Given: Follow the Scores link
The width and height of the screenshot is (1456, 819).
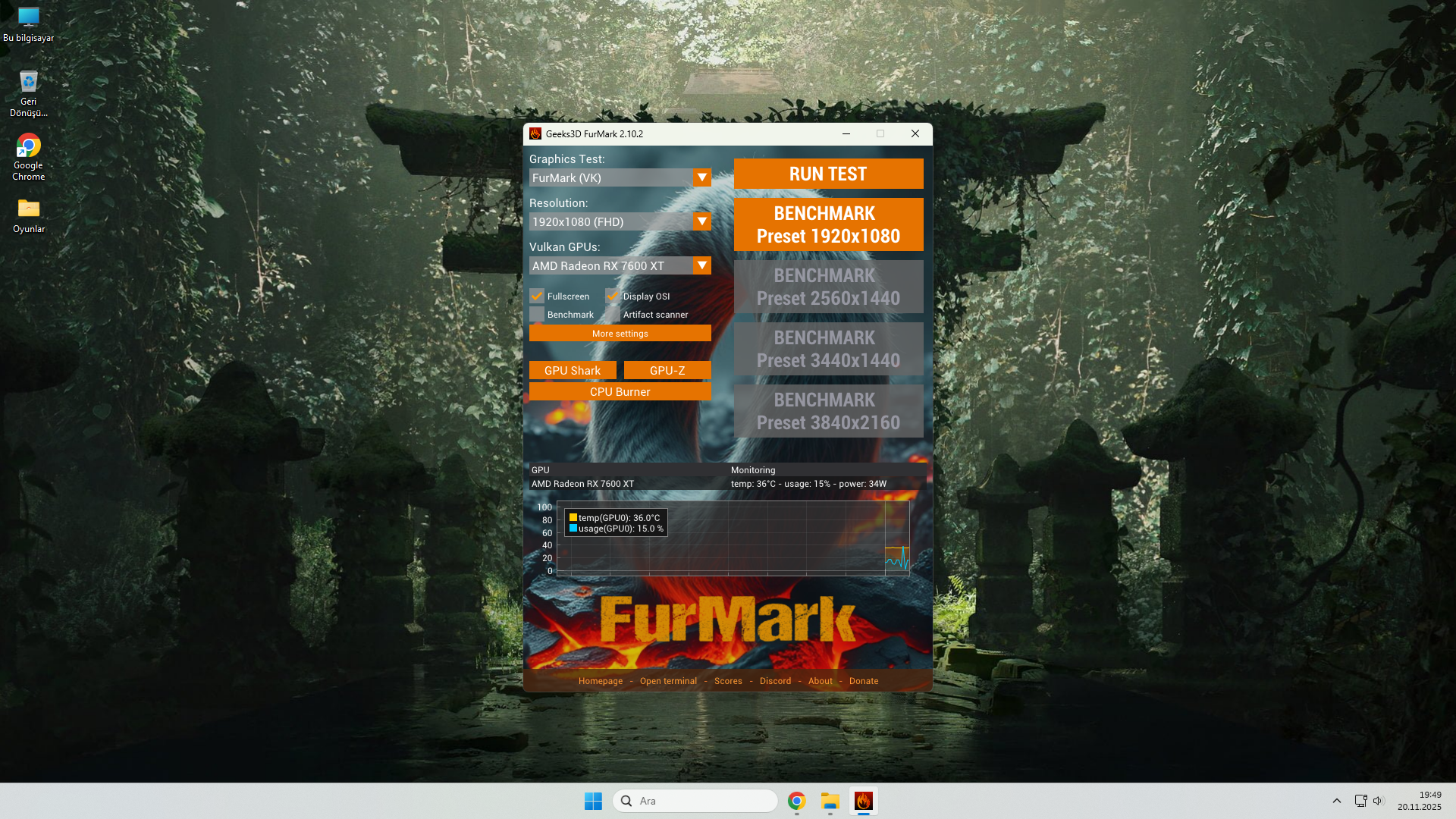Looking at the screenshot, I should pos(728,681).
